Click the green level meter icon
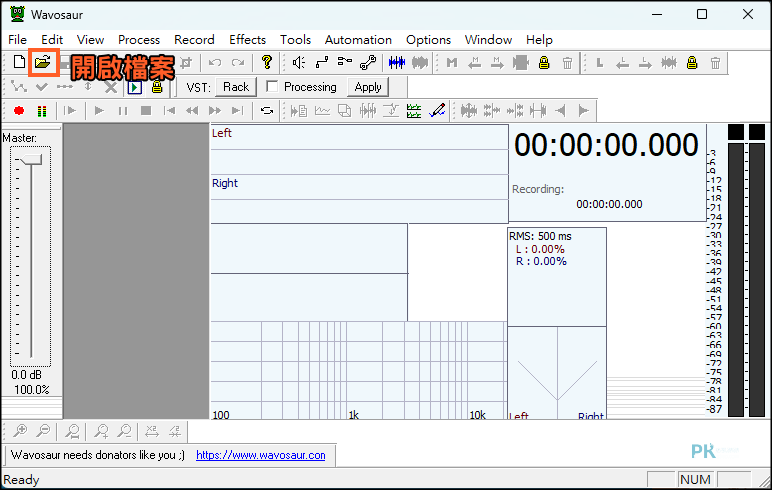 (42, 111)
